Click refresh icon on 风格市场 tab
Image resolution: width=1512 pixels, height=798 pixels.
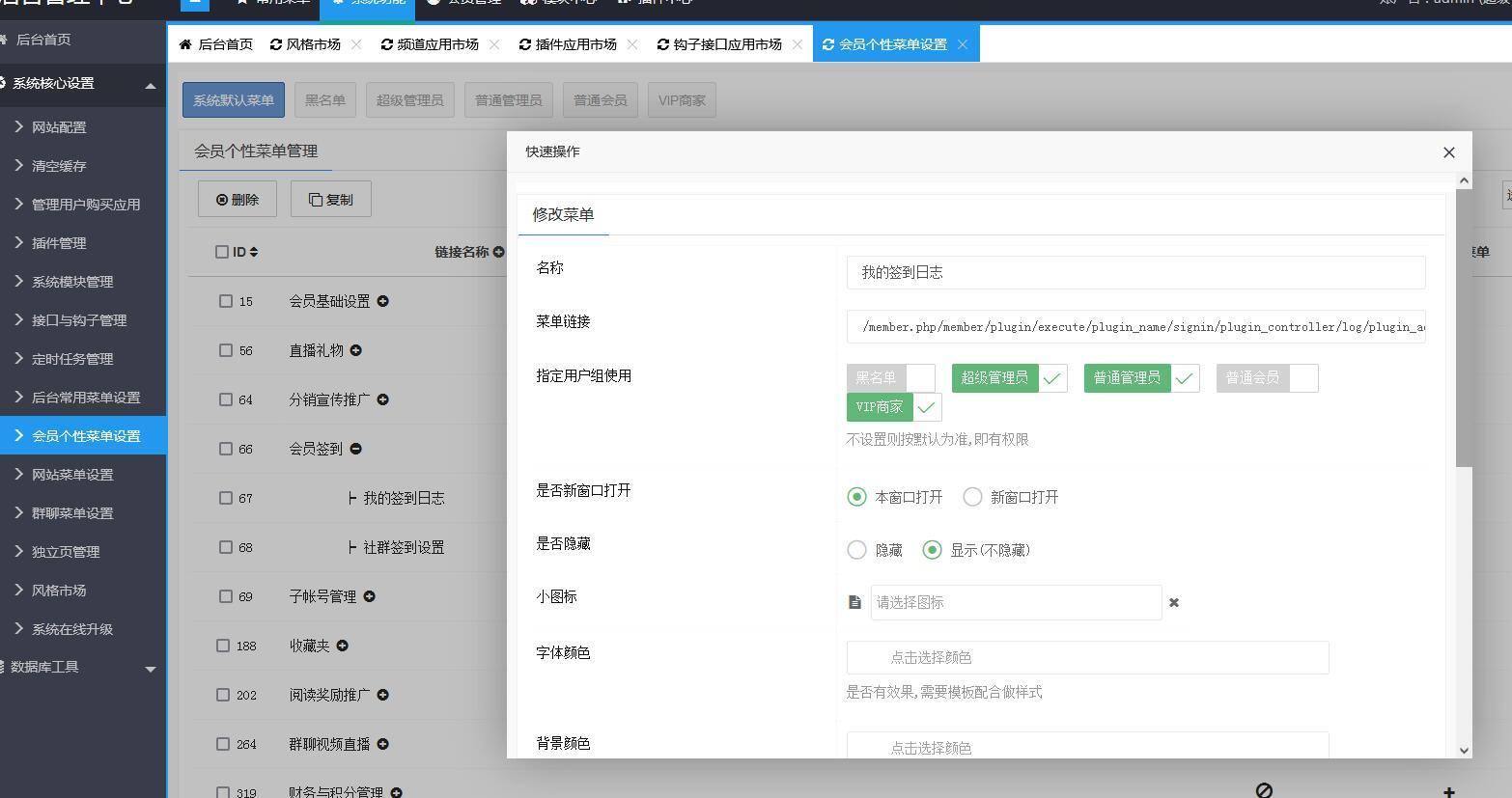click(x=276, y=44)
